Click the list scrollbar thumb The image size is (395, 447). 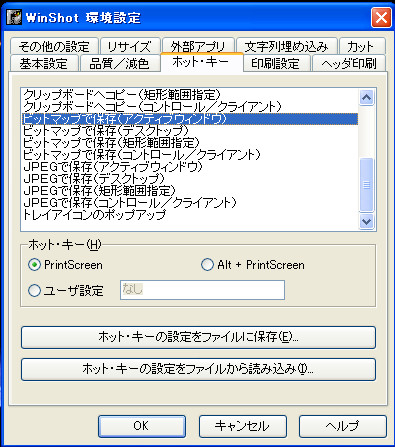(367, 185)
